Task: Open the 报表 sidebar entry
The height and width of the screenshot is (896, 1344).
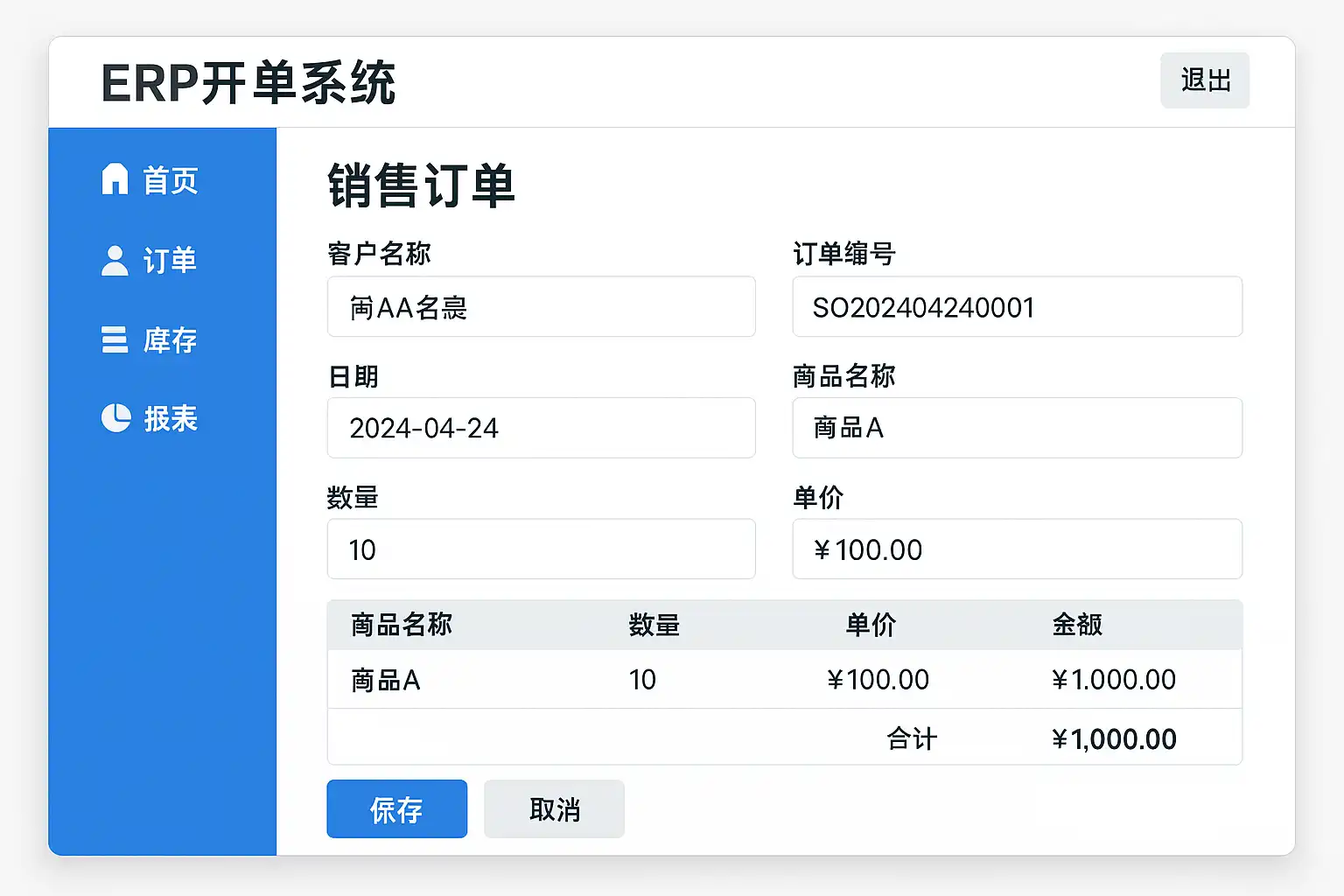Action: click(x=171, y=419)
